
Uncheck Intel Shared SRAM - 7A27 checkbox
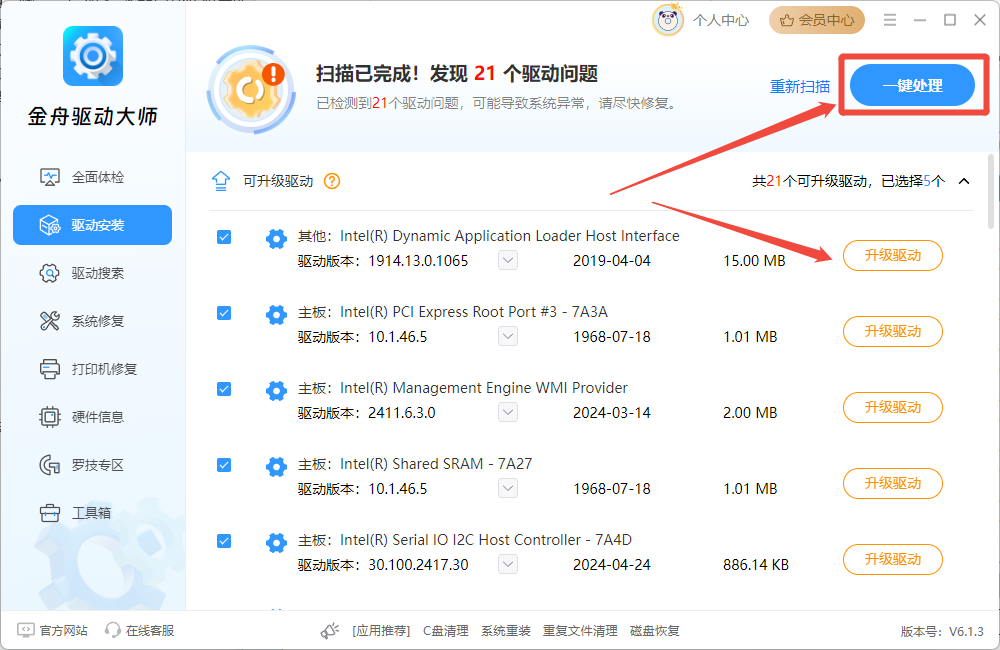tap(224, 465)
